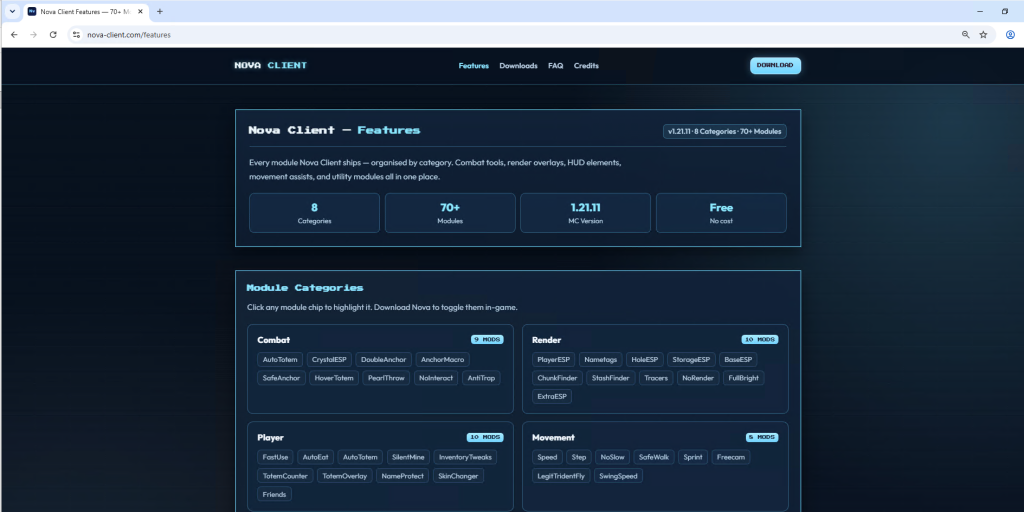Click the 1.21.11 MC Version stat card
1024x512 pixels.
coord(585,213)
